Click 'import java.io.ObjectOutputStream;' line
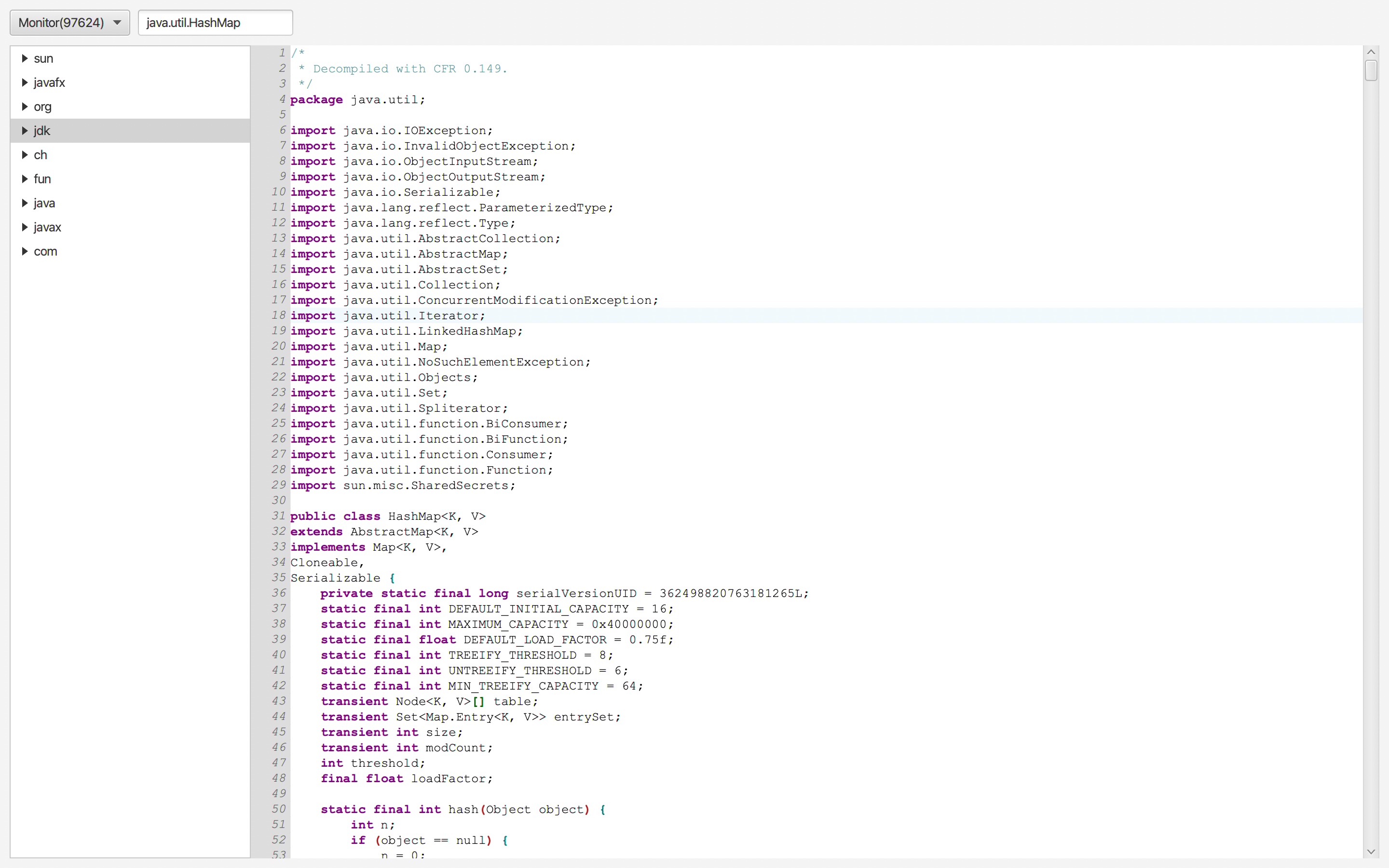The image size is (1389, 868). click(x=418, y=177)
